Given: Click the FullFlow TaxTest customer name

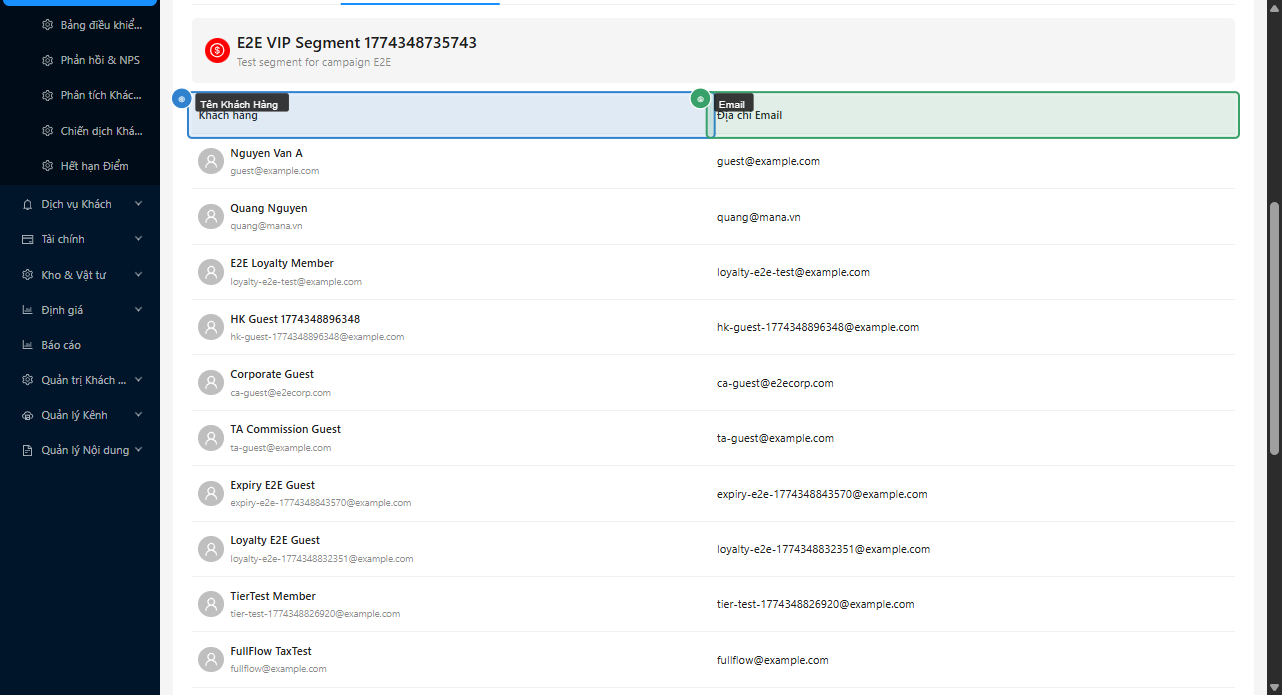Looking at the screenshot, I should tap(270, 651).
